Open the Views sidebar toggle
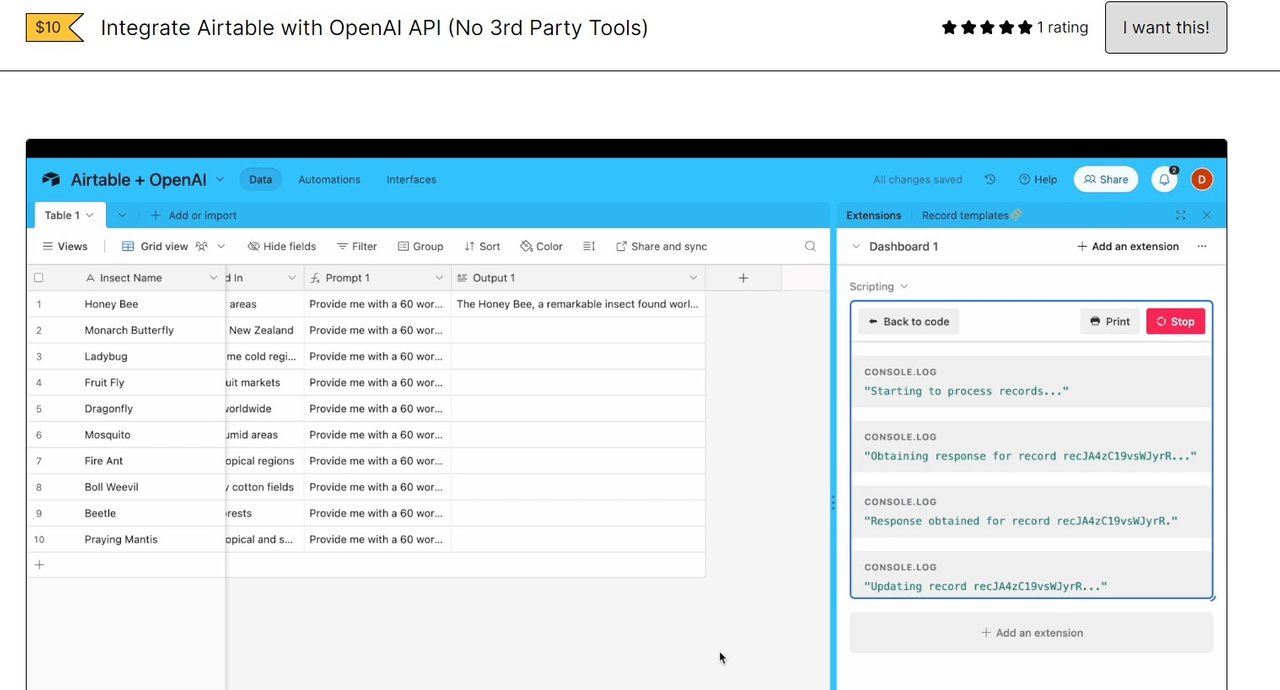Image resolution: width=1280 pixels, height=690 pixels. point(65,246)
